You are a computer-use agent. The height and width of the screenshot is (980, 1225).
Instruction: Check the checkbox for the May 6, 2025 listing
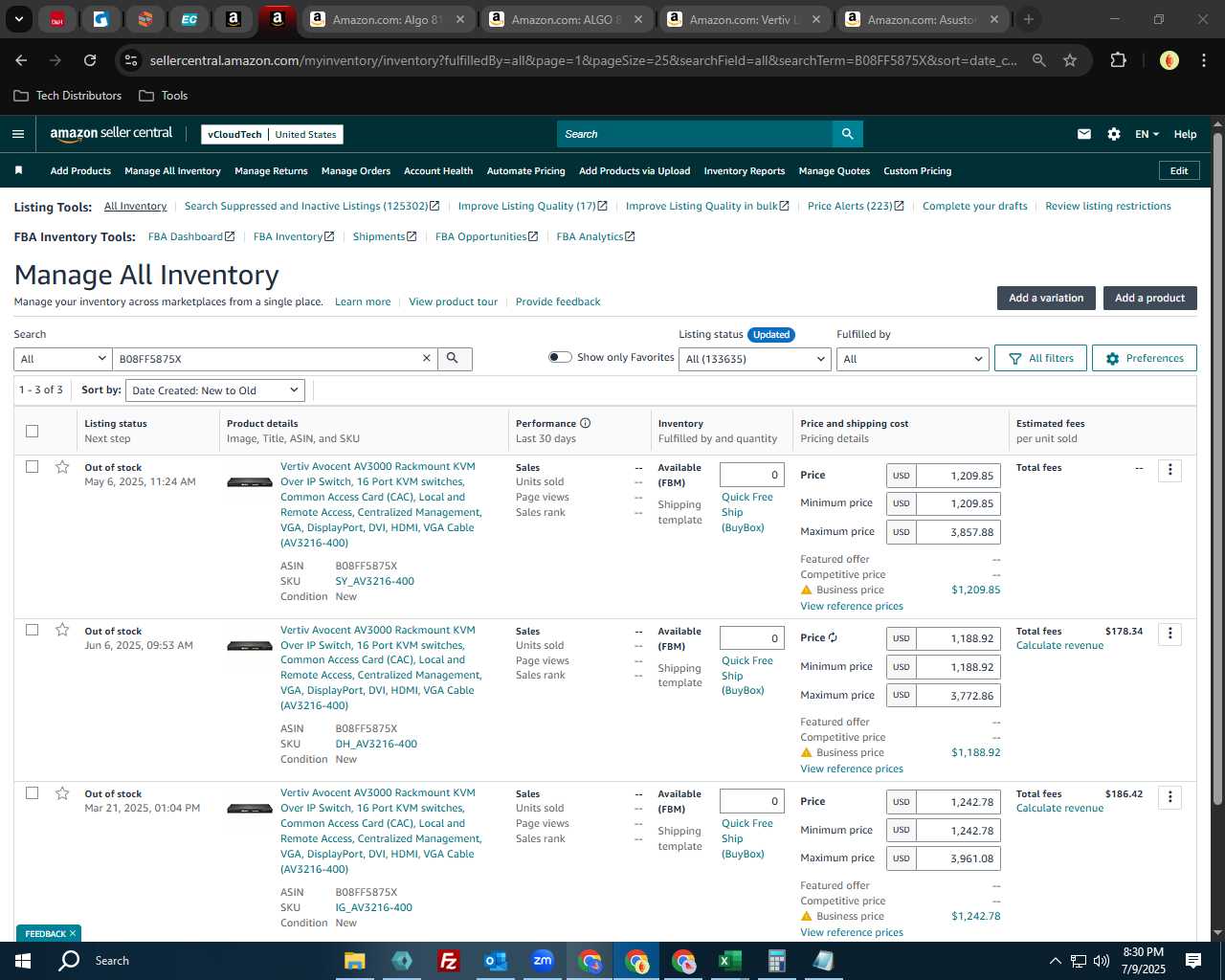32,467
